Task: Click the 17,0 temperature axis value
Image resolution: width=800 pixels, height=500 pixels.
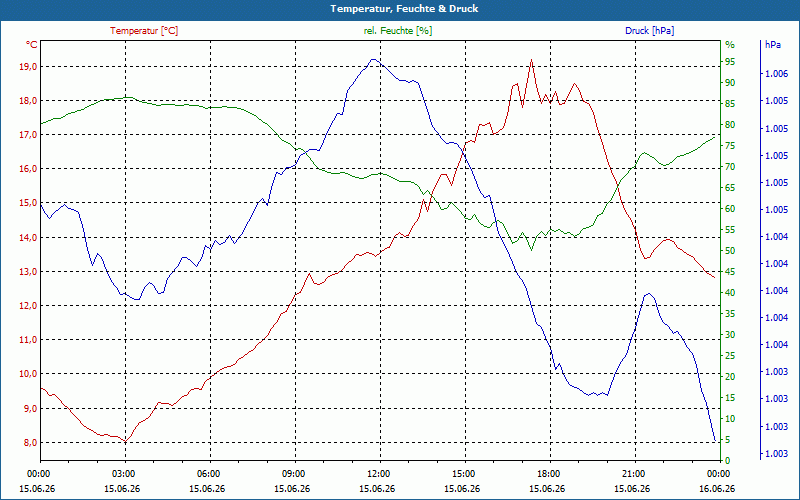Action: tap(28, 135)
